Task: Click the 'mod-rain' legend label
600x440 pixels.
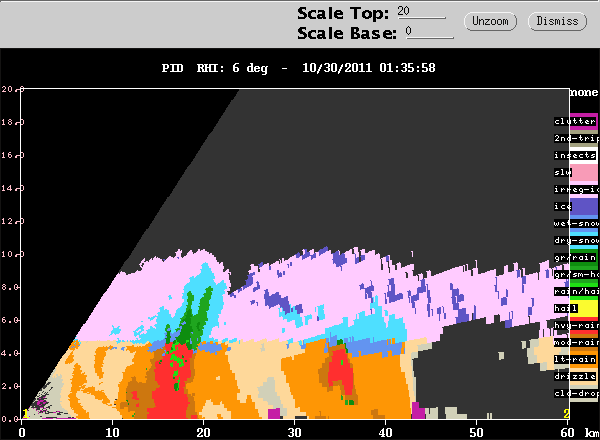Action: coord(576,342)
